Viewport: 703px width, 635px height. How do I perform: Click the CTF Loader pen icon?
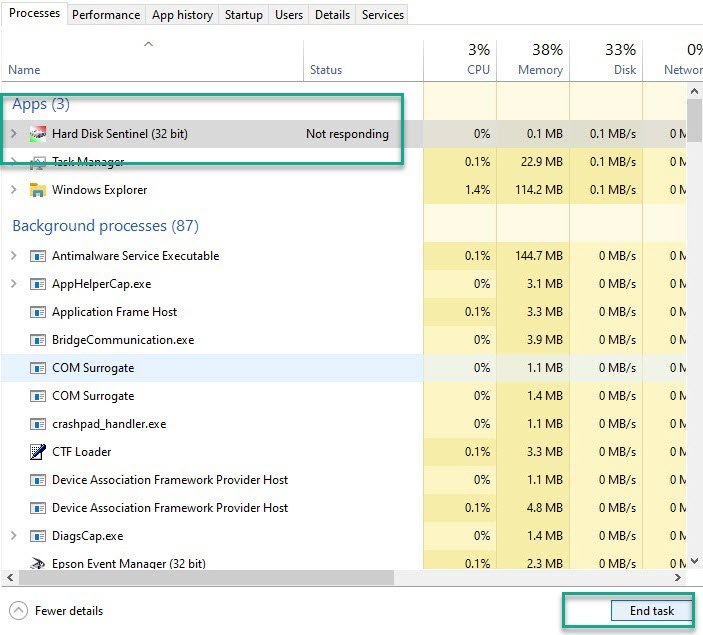pos(38,452)
